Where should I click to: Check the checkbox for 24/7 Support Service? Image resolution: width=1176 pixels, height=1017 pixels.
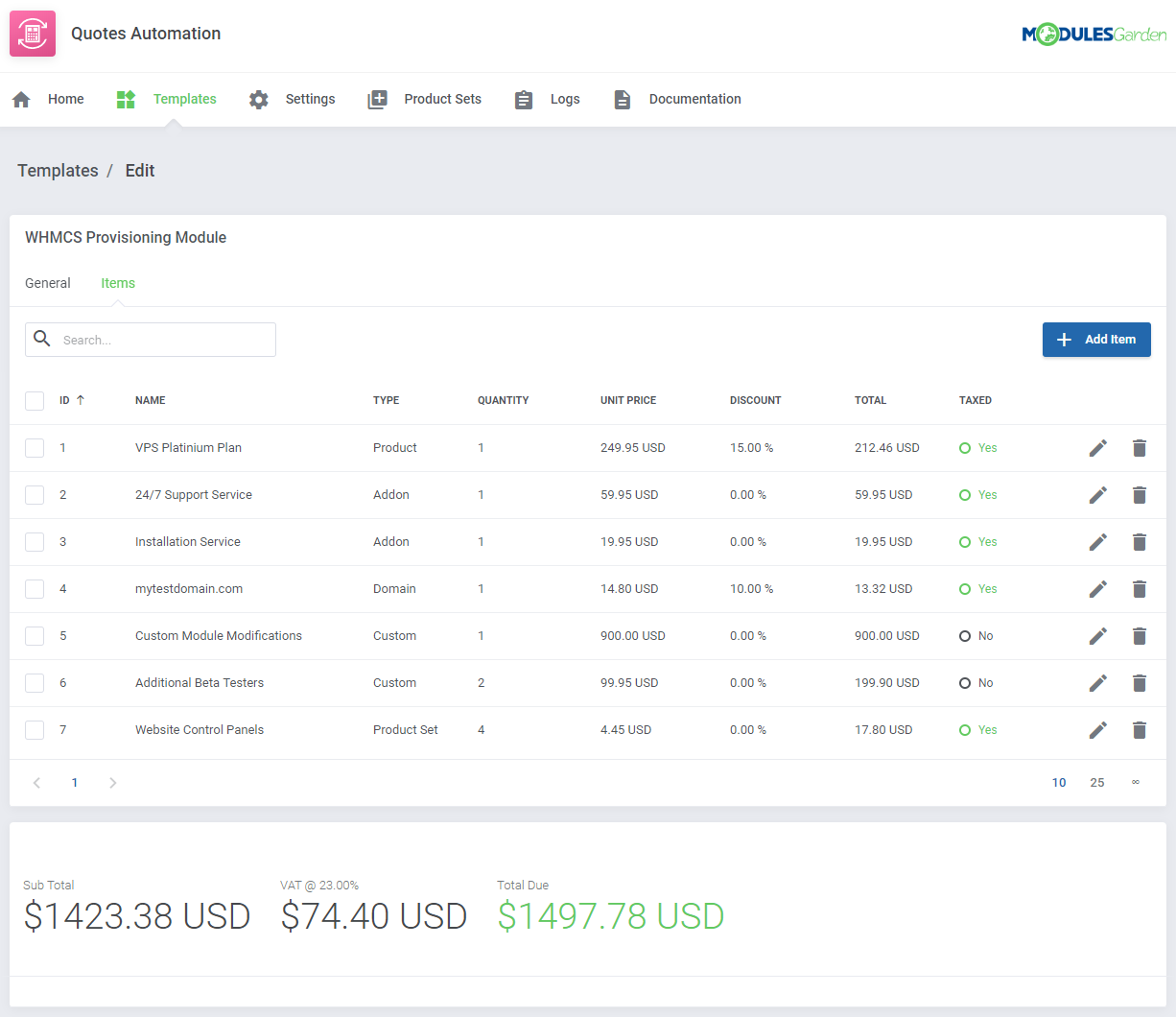pos(35,494)
